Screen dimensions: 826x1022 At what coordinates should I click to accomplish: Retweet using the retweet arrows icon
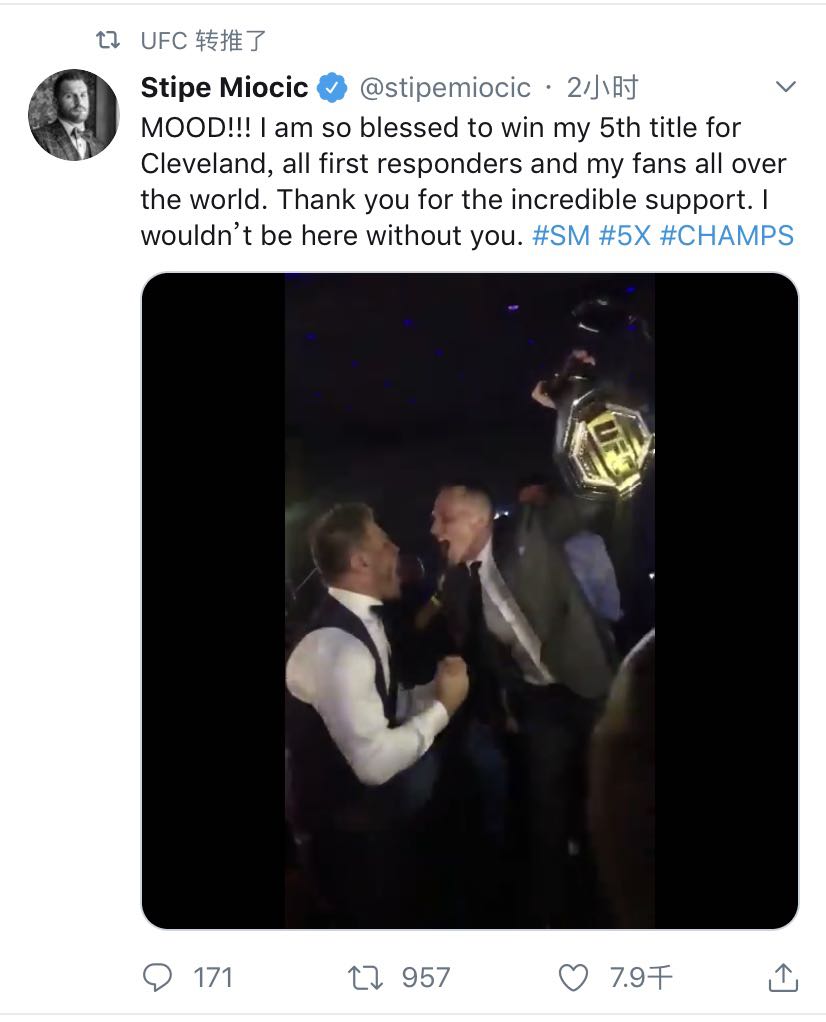click(365, 978)
